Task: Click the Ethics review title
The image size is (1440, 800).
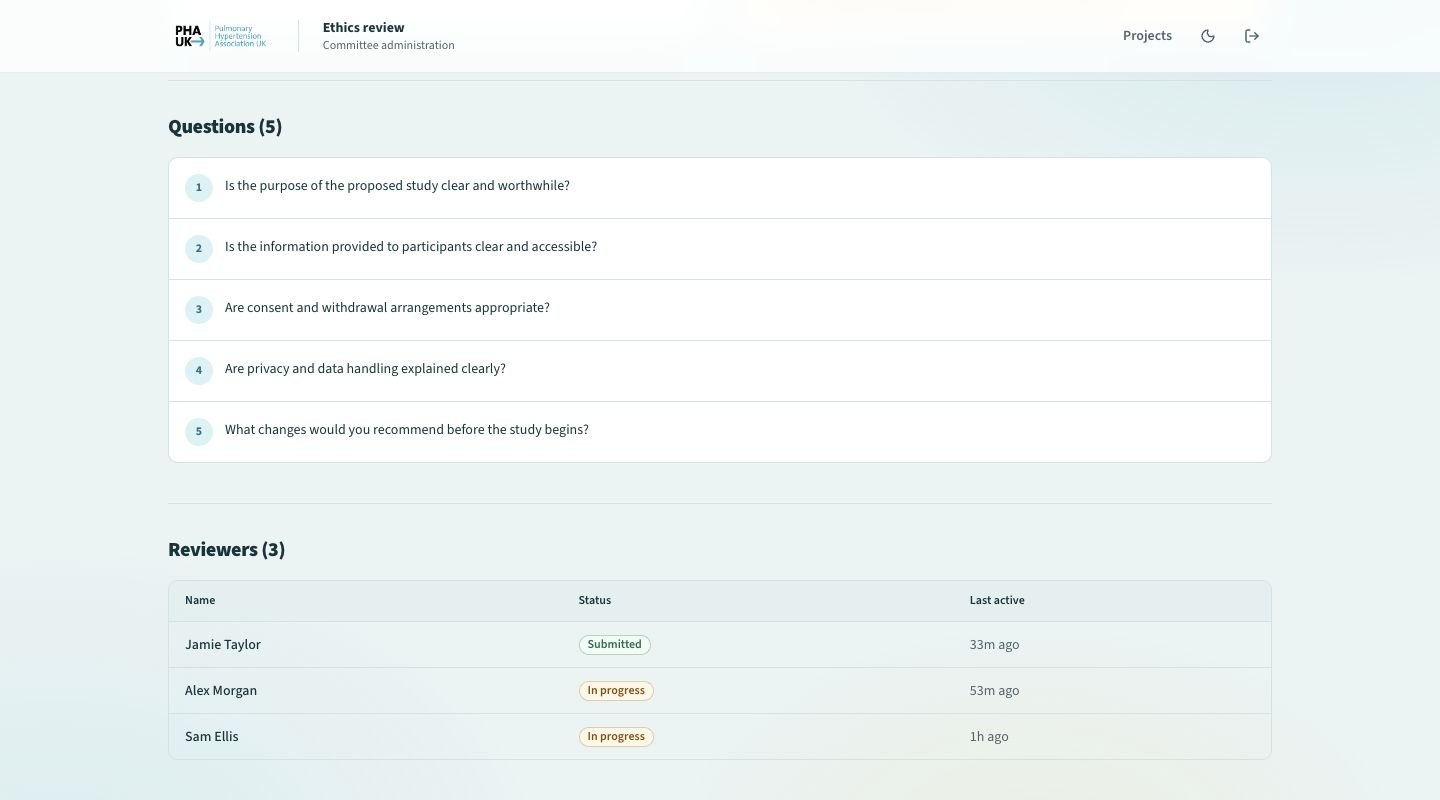Action: tap(363, 27)
